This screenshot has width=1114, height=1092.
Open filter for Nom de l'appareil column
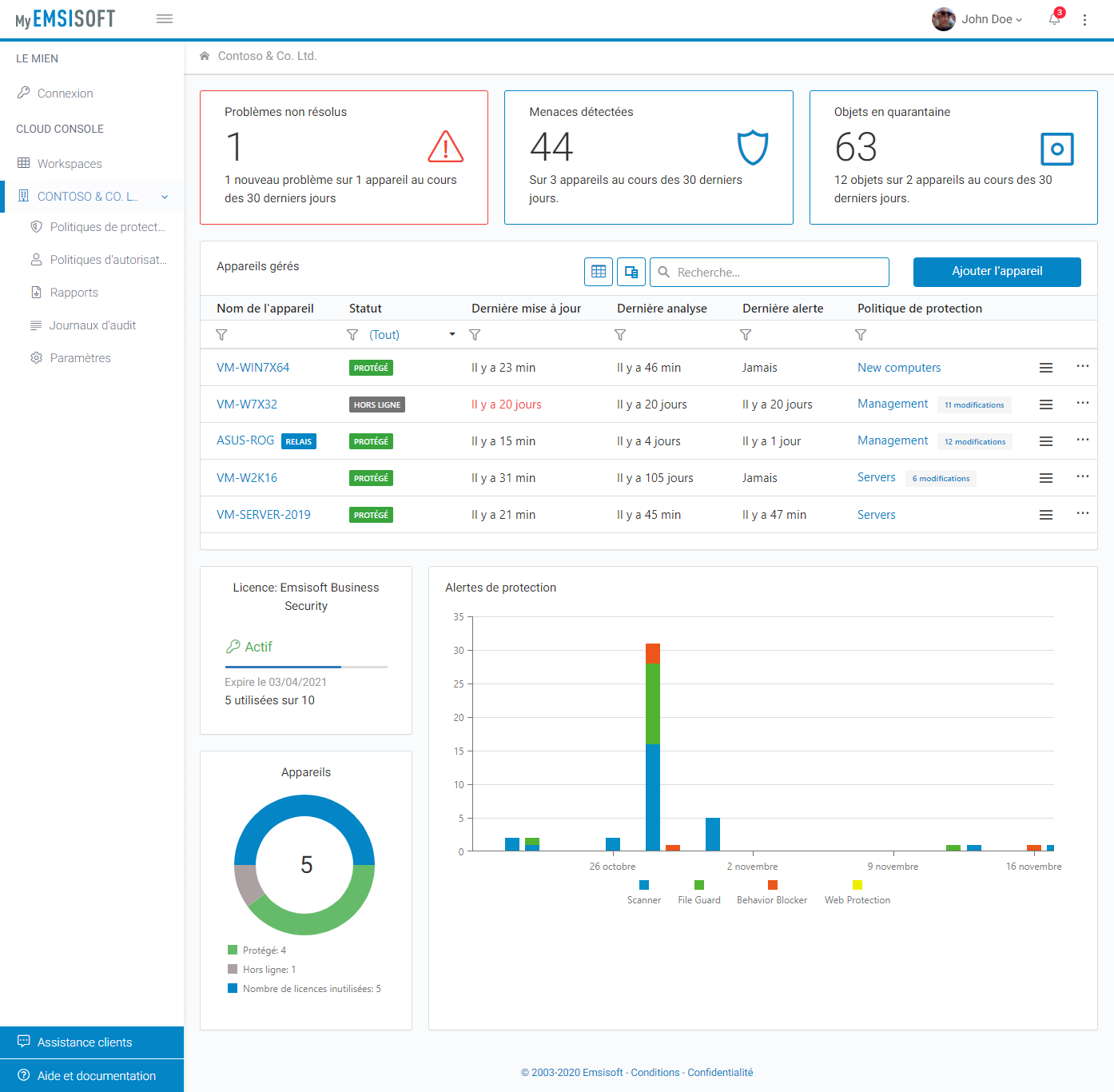point(222,335)
